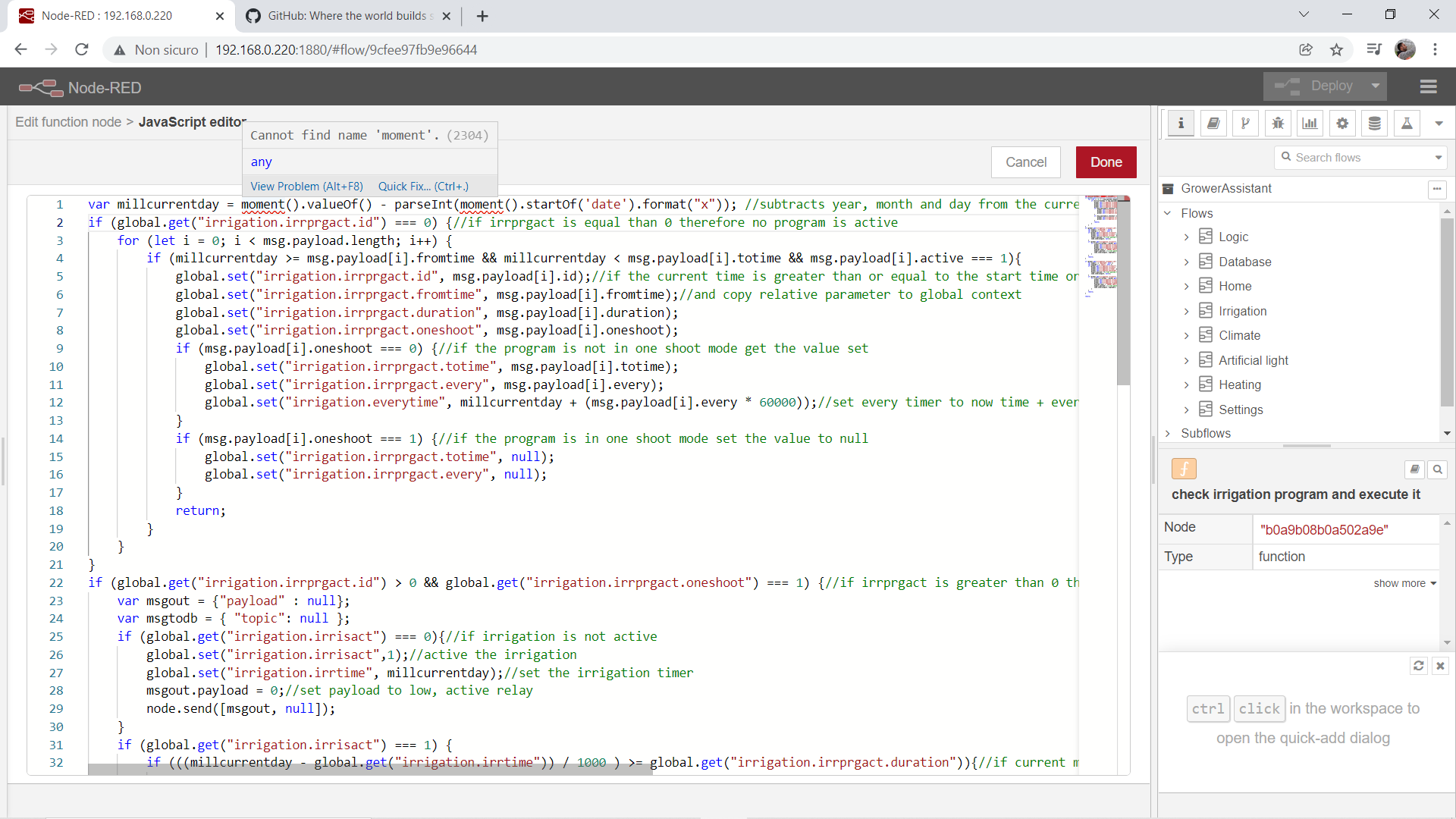Viewport: 1456px width, 819px height.
Task: Open GrowerAssistant project options menu
Action: pyautogui.click(x=1437, y=189)
